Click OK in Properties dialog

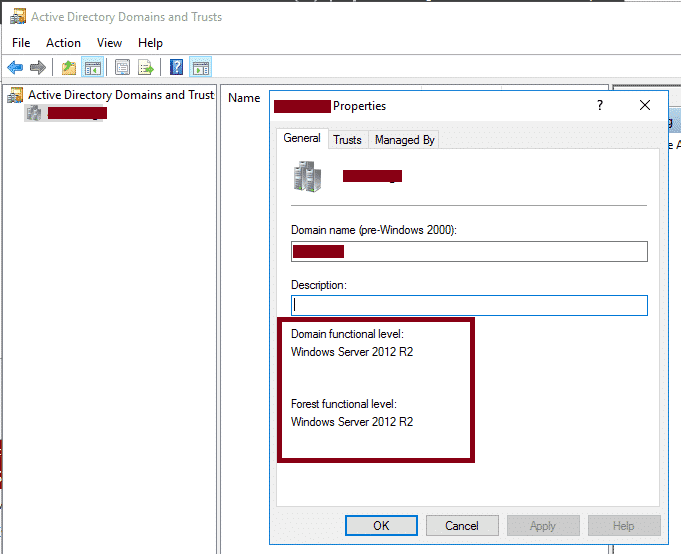coord(381,526)
